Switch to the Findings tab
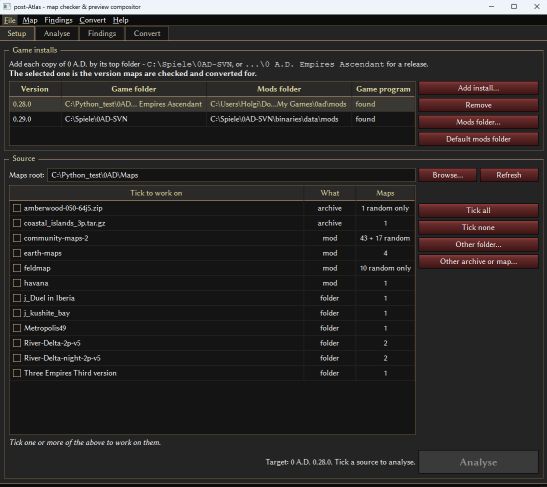The image size is (547, 487). tap(102, 33)
